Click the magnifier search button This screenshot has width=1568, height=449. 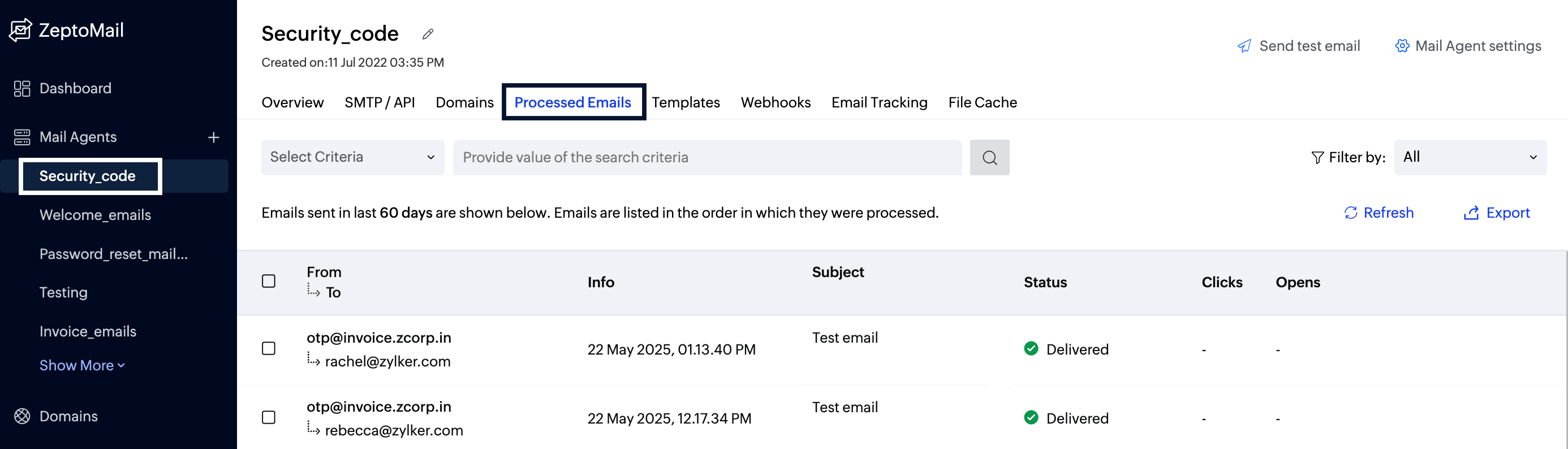[989, 158]
